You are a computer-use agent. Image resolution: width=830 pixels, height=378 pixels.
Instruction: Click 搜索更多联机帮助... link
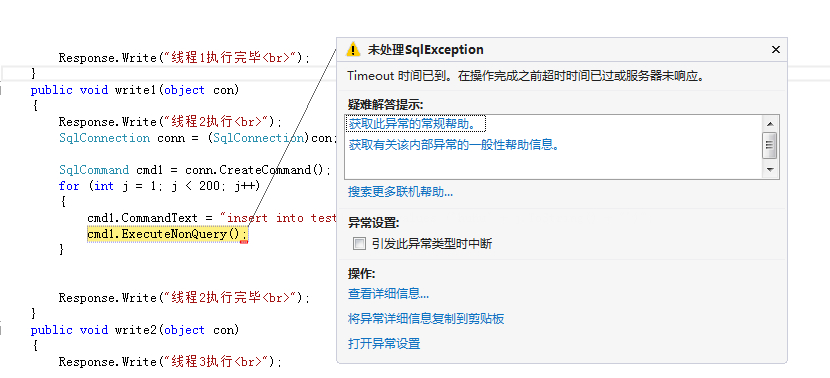point(400,192)
